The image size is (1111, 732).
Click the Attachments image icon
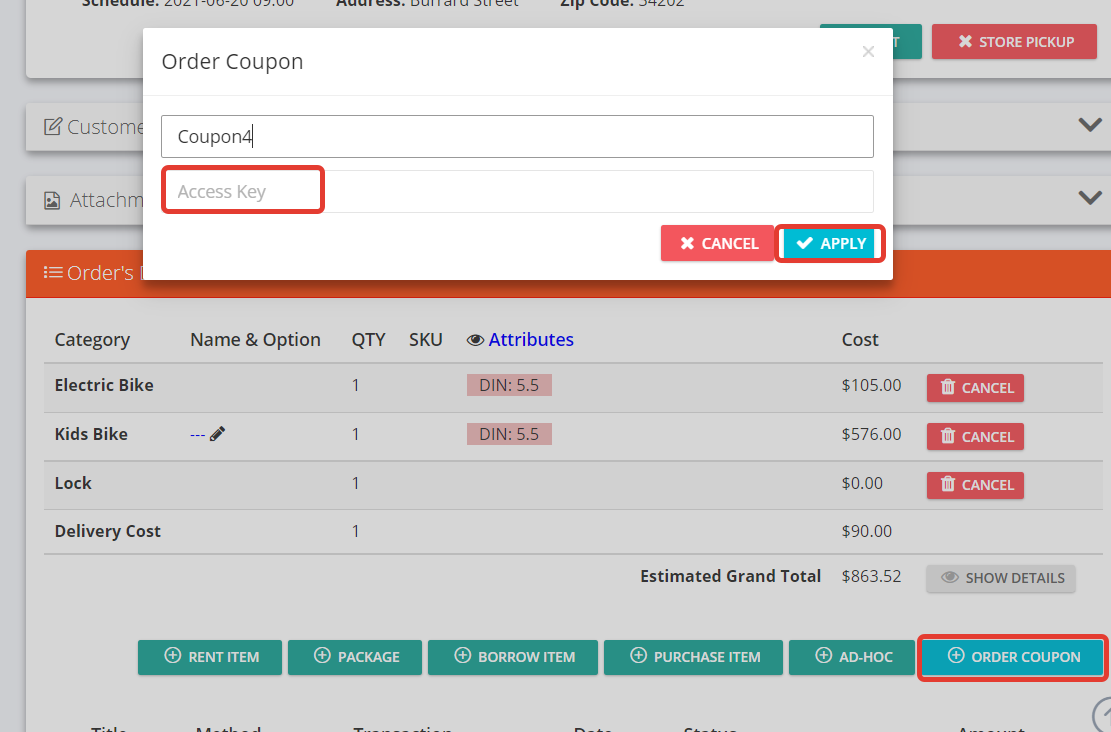coord(52,201)
